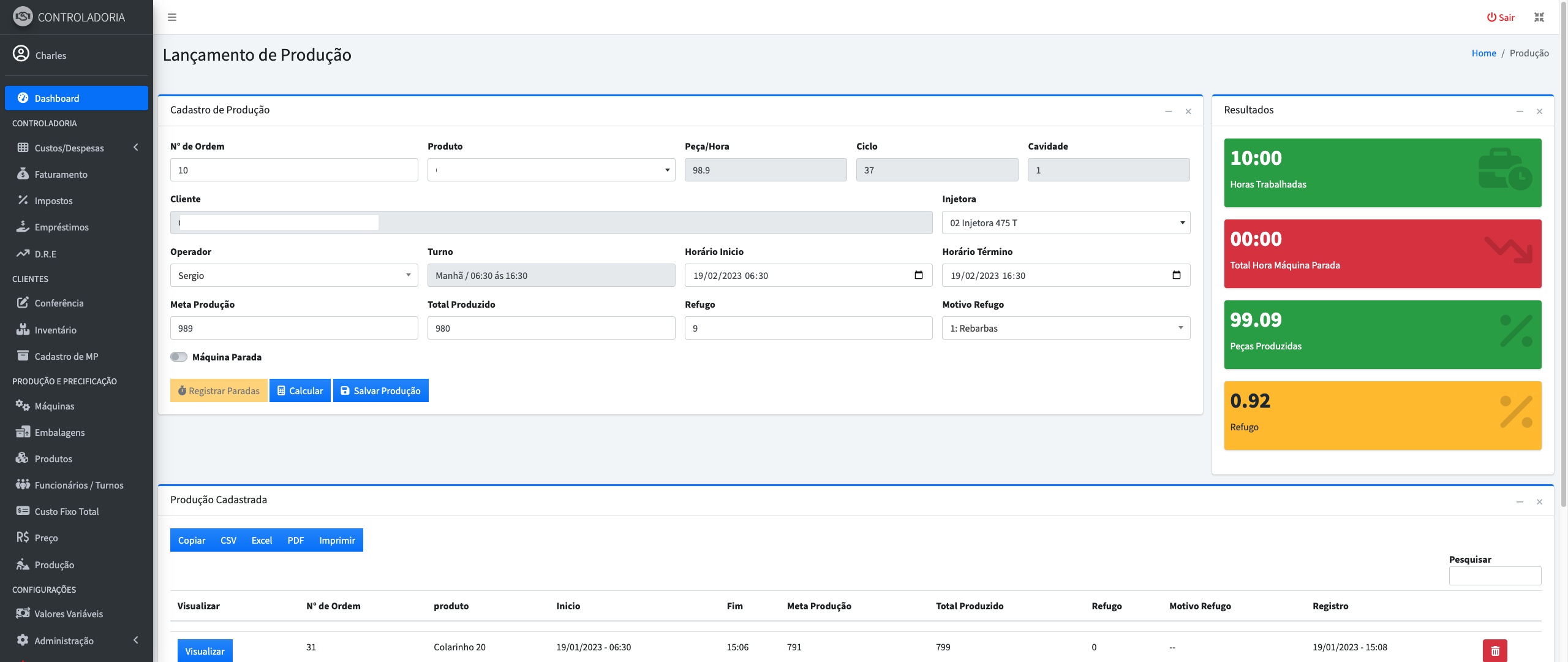Collapse the Resultados panel with minus
This screenshot has height=662, width=1568.
click(x=1520, y=111)
